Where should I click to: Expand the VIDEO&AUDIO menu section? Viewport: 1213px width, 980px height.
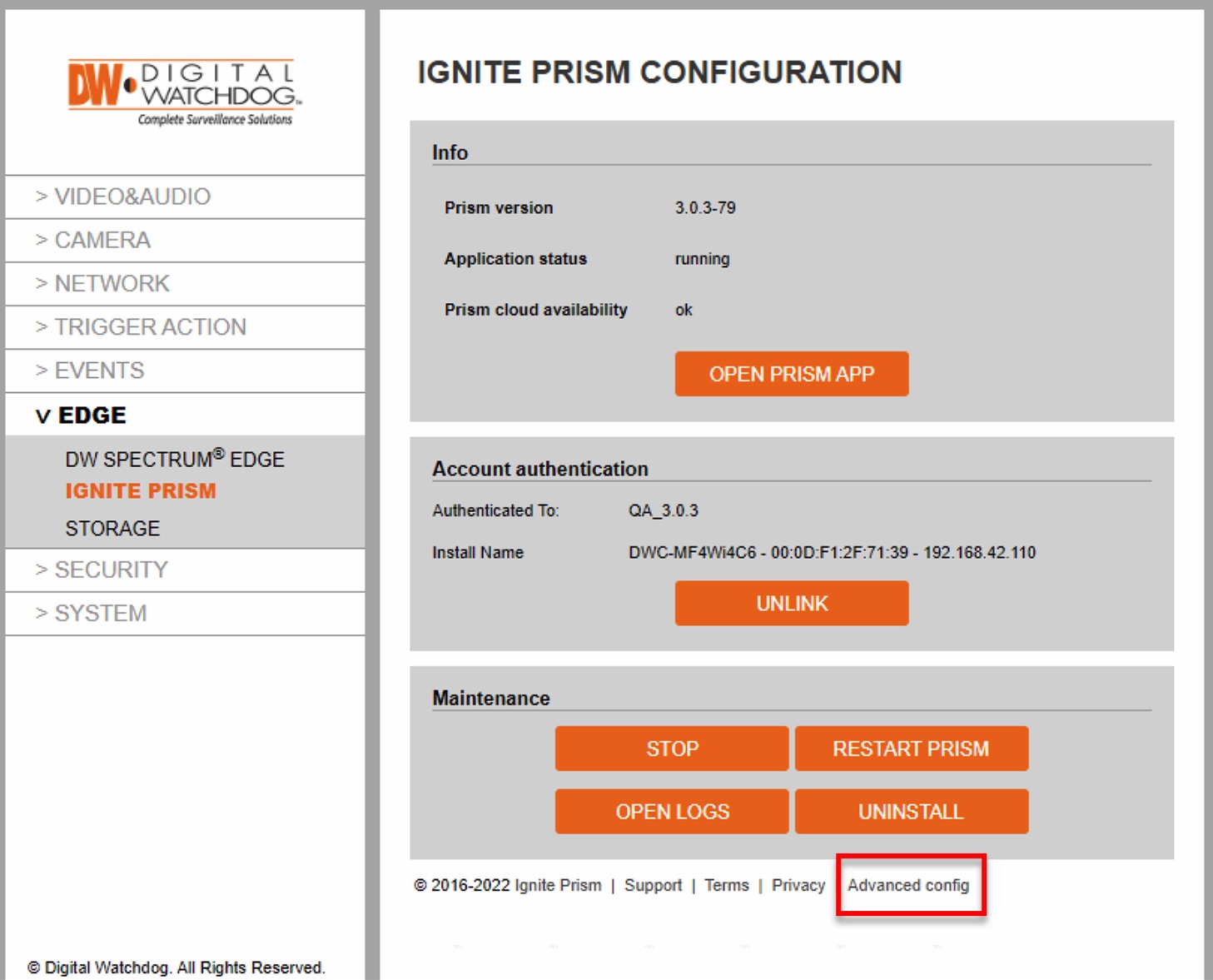coord(185,196)
